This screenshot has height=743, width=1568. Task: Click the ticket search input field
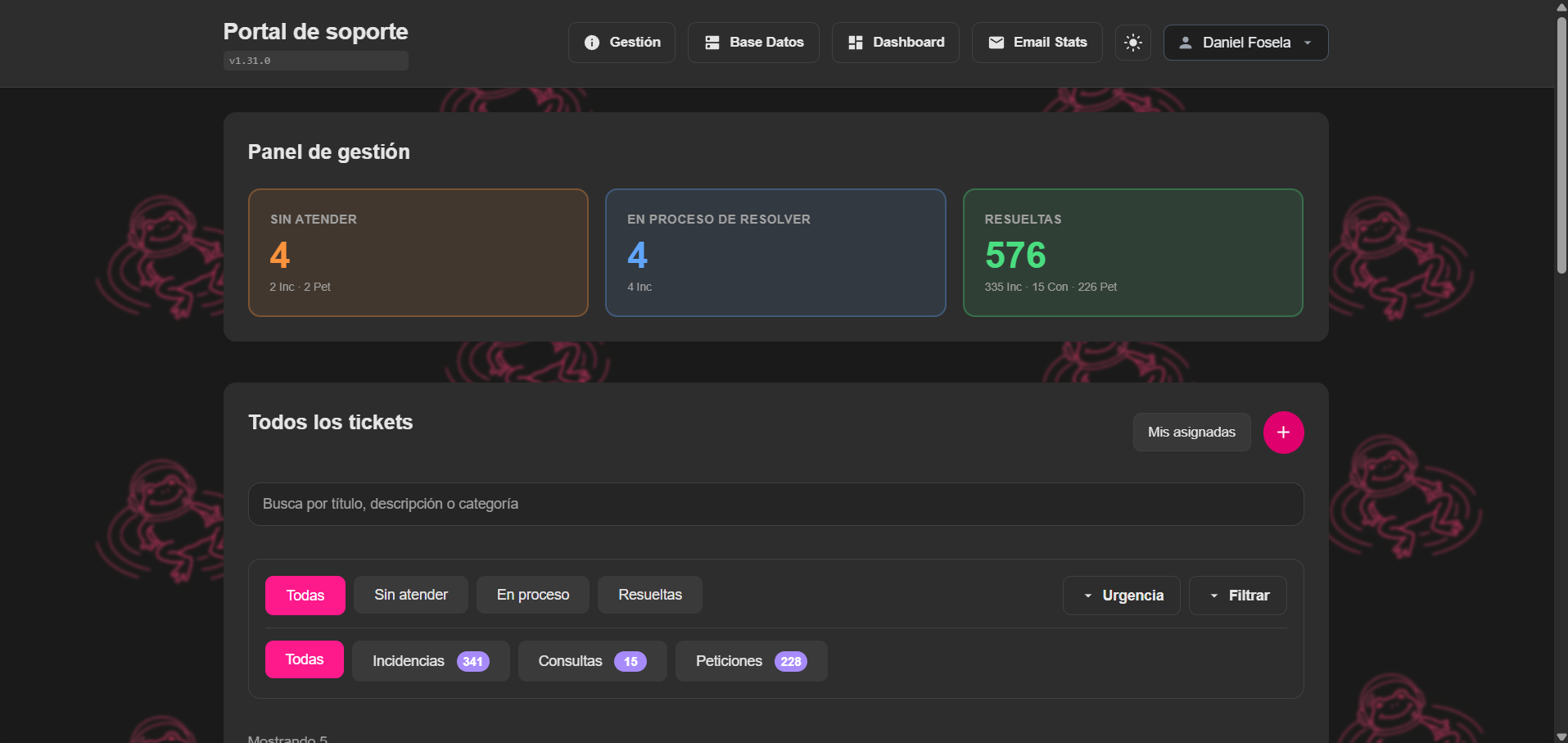[x=775, y=504]
